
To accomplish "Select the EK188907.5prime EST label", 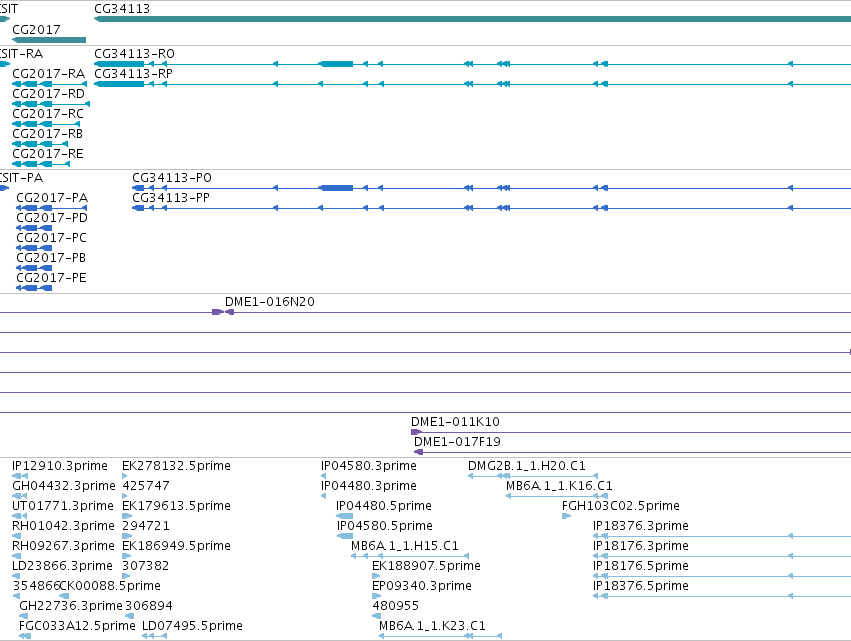I will tap(426, 567).
